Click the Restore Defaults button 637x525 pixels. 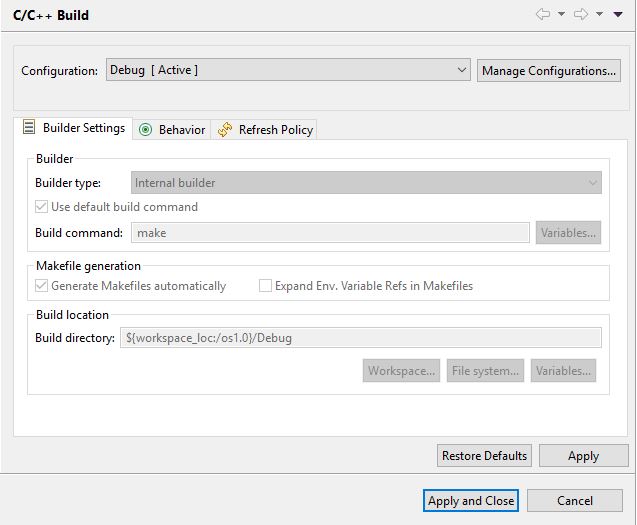tap(484, 456)
